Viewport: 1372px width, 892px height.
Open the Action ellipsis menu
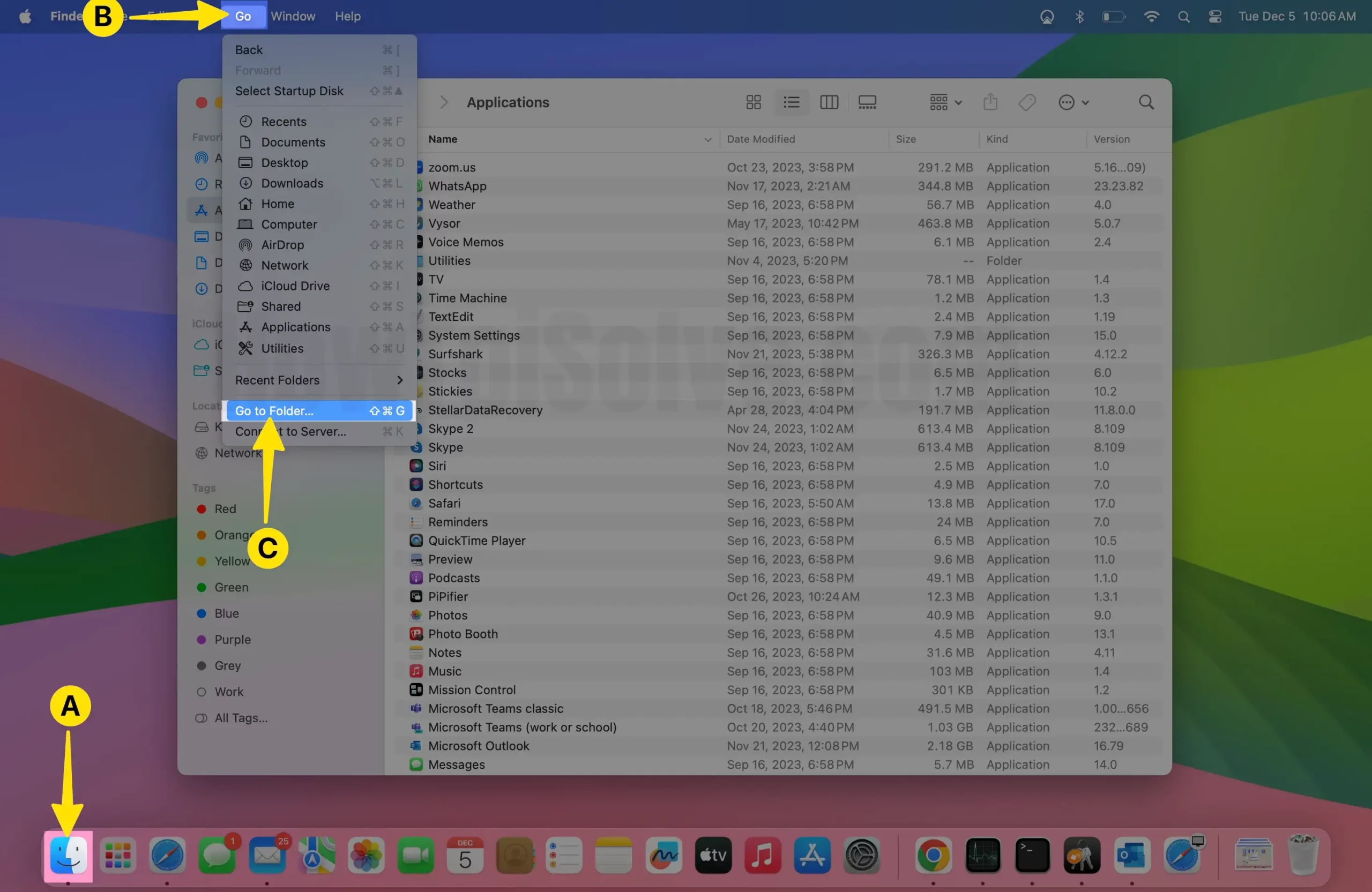pos(1073,102)
